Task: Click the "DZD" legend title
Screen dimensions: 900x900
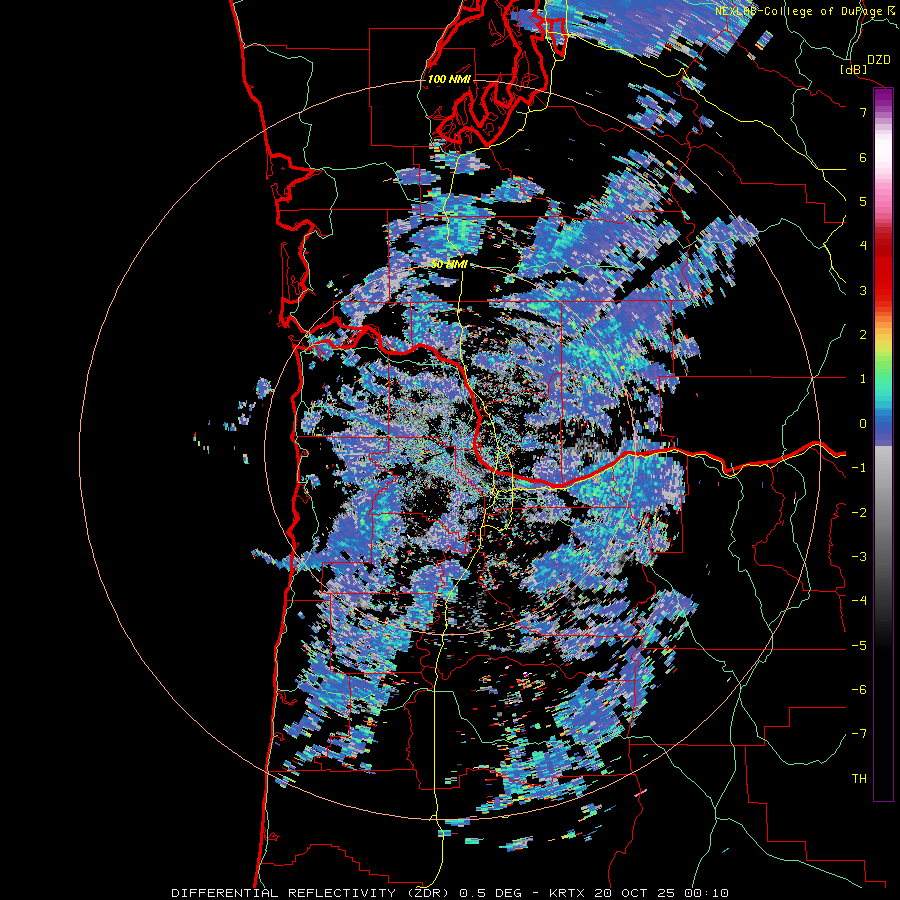Action: pos(879,60)
